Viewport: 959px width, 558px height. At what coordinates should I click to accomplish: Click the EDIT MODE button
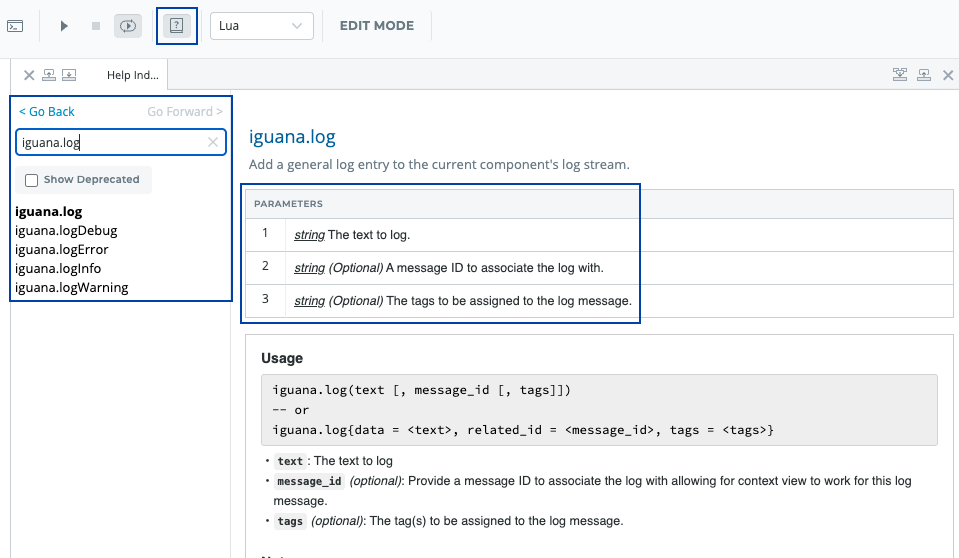[376, 26]
